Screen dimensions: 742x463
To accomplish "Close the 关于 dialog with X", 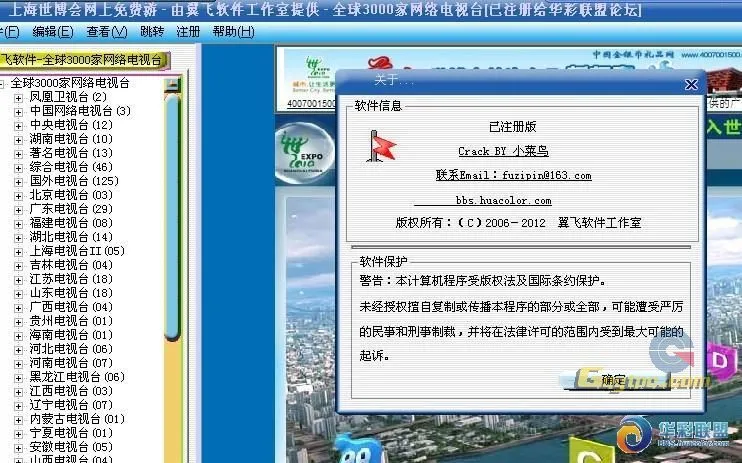I will tap(691, 85).
